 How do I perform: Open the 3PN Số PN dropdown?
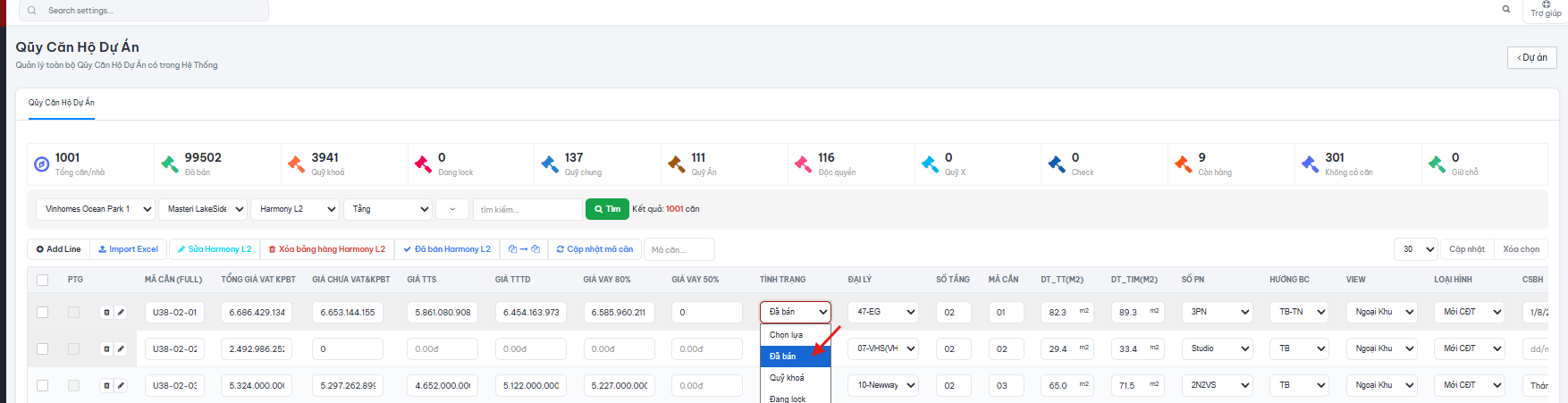pyautogui.click(x=1217, y=312)
